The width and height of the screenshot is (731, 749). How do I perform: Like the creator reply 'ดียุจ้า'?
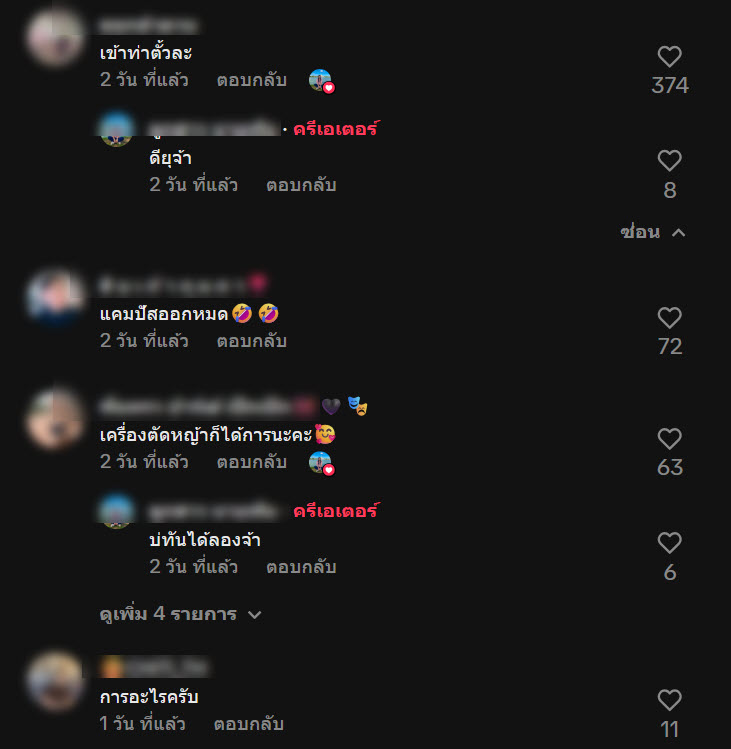coord(669,160)
